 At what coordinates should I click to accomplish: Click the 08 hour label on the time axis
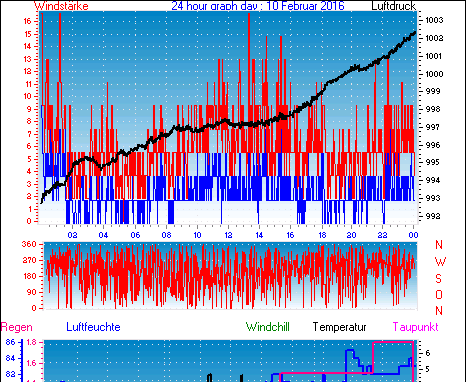[x=166, y=235]
